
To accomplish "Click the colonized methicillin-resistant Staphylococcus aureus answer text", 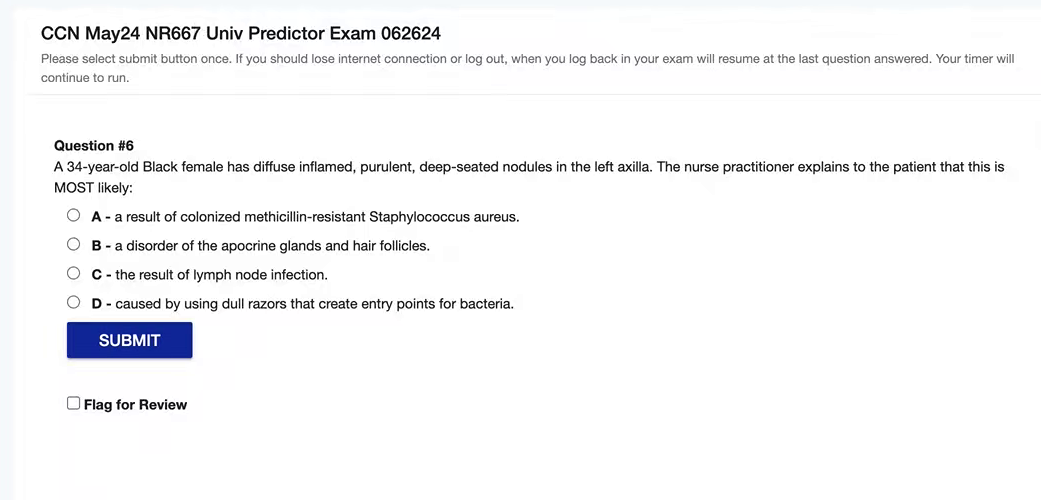I will (x=317, y=217).
